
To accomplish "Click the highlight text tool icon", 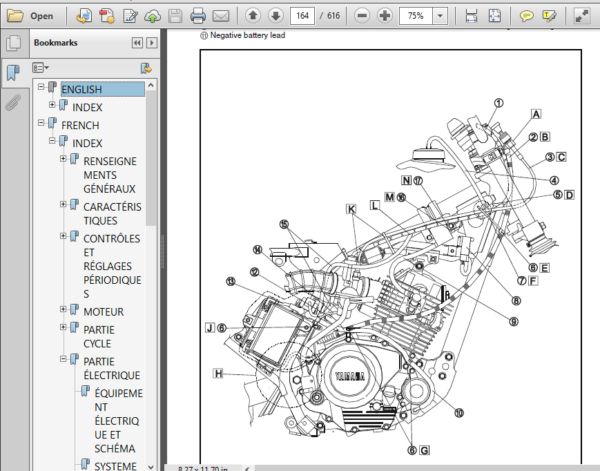I will 549,16.
